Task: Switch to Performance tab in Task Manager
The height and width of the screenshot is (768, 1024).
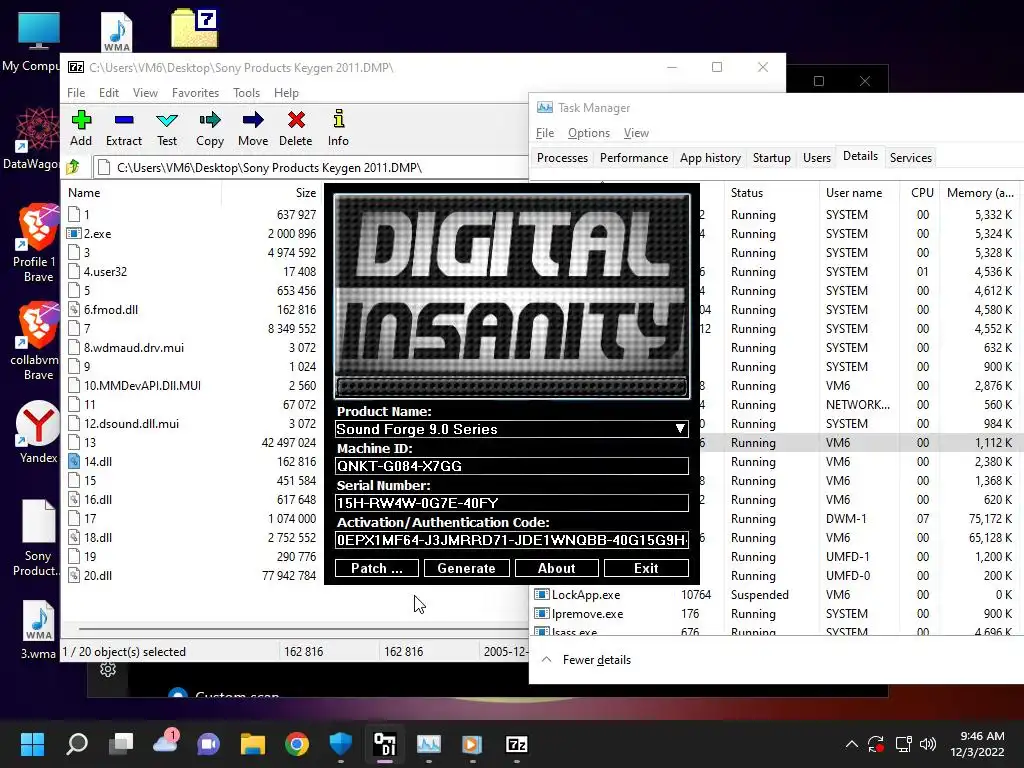Action: [633, 157]
